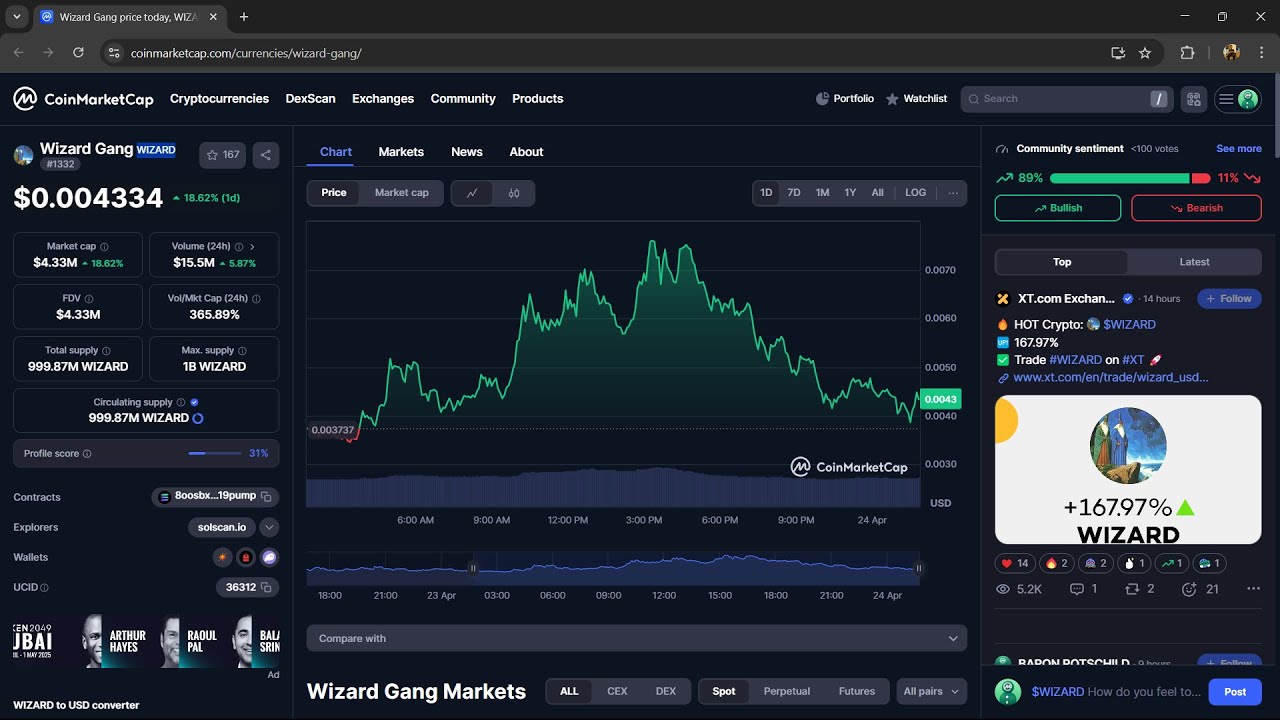Switch to line chart view

(x=472, y=193)
